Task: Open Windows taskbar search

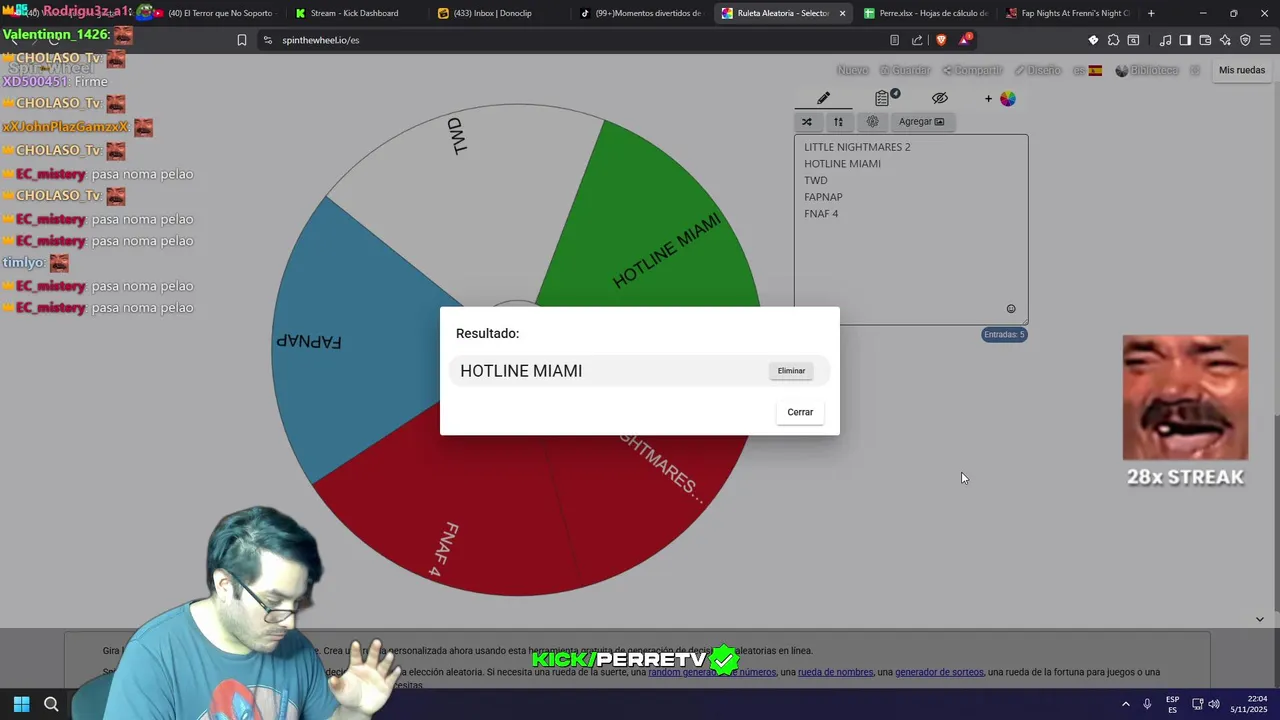Action: tap(52, 704)
